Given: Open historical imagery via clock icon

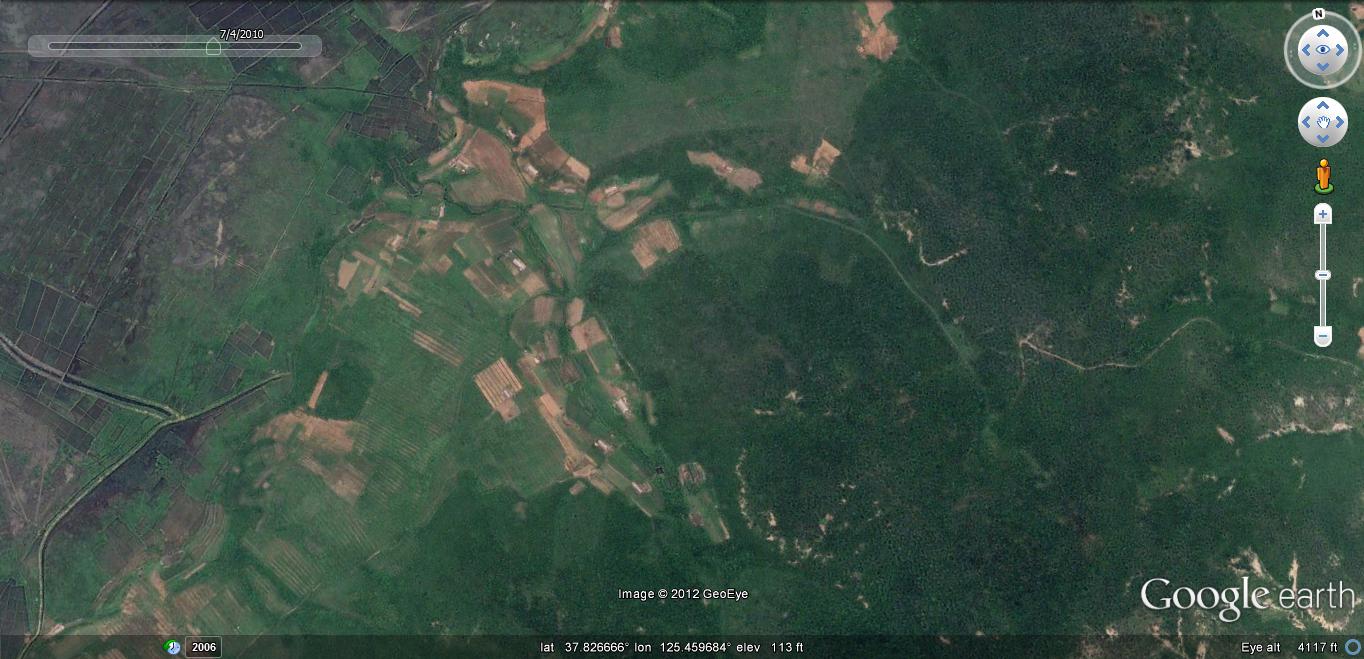Looking at the screenshot, I should [x=173, y=647].
